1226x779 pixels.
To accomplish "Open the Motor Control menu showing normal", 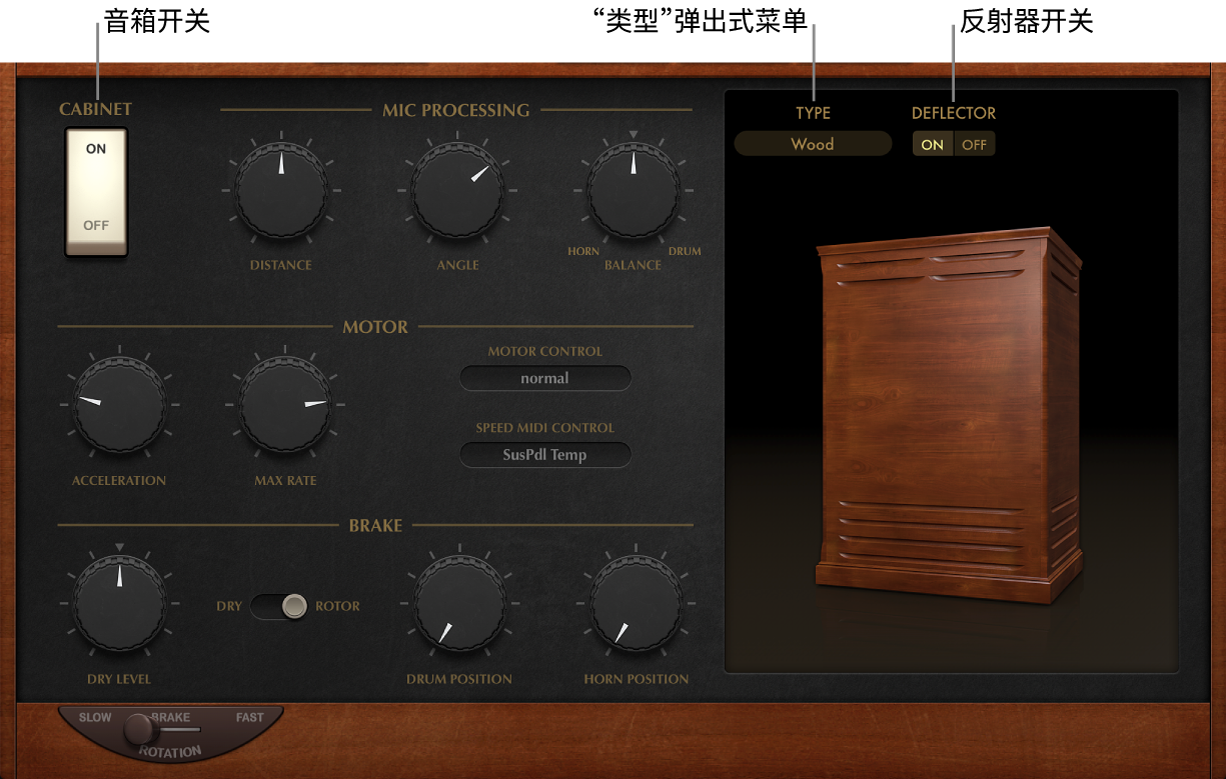I will (x=545, y=378).
